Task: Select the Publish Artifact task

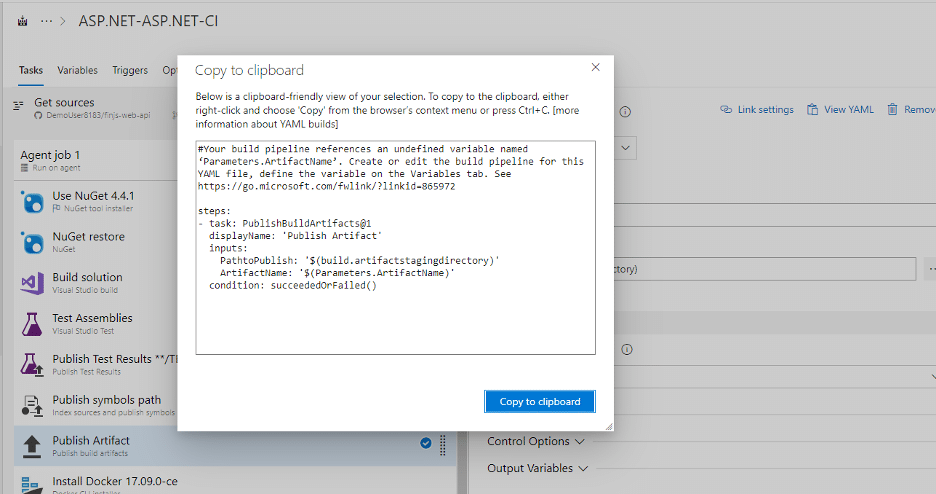Action: 235,446
